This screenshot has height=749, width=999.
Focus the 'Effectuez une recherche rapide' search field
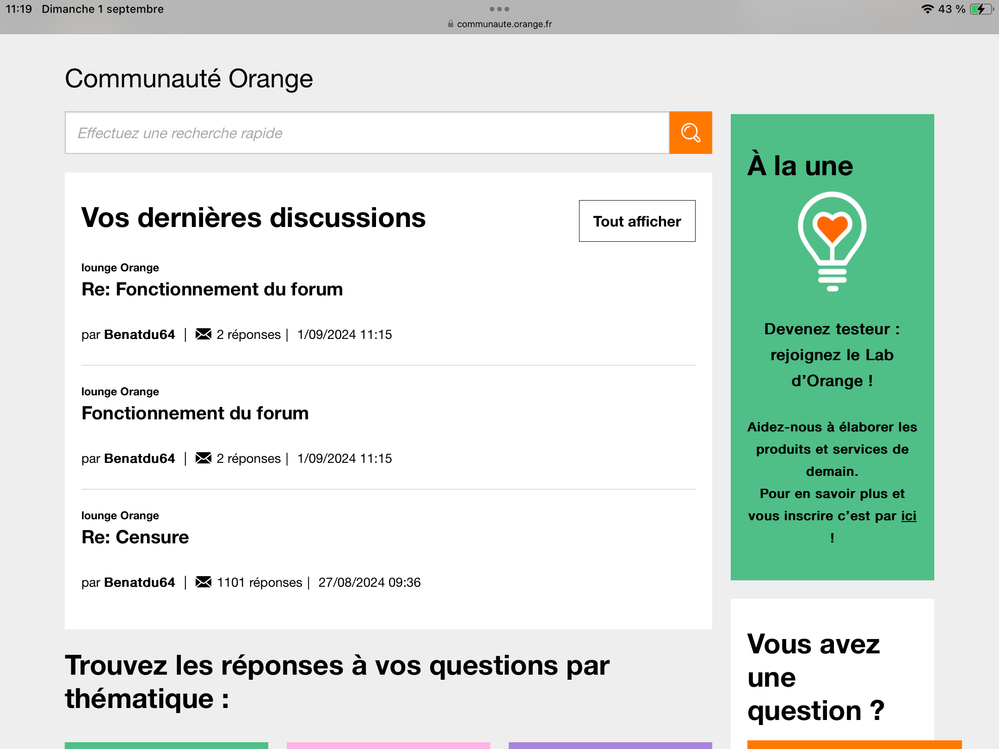(x=366, y=133)
